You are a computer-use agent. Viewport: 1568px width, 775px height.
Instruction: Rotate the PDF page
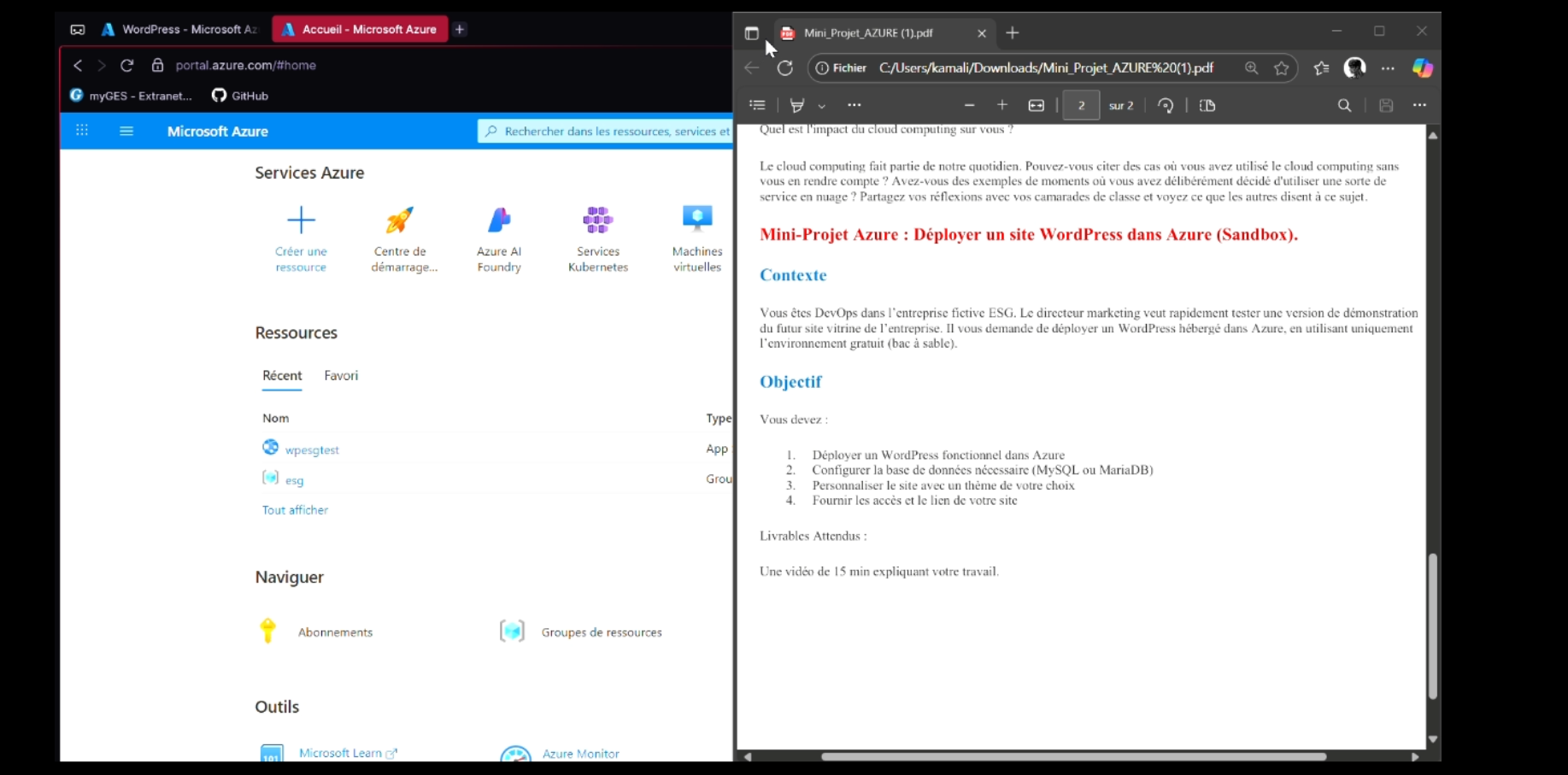click(1166, 105)
